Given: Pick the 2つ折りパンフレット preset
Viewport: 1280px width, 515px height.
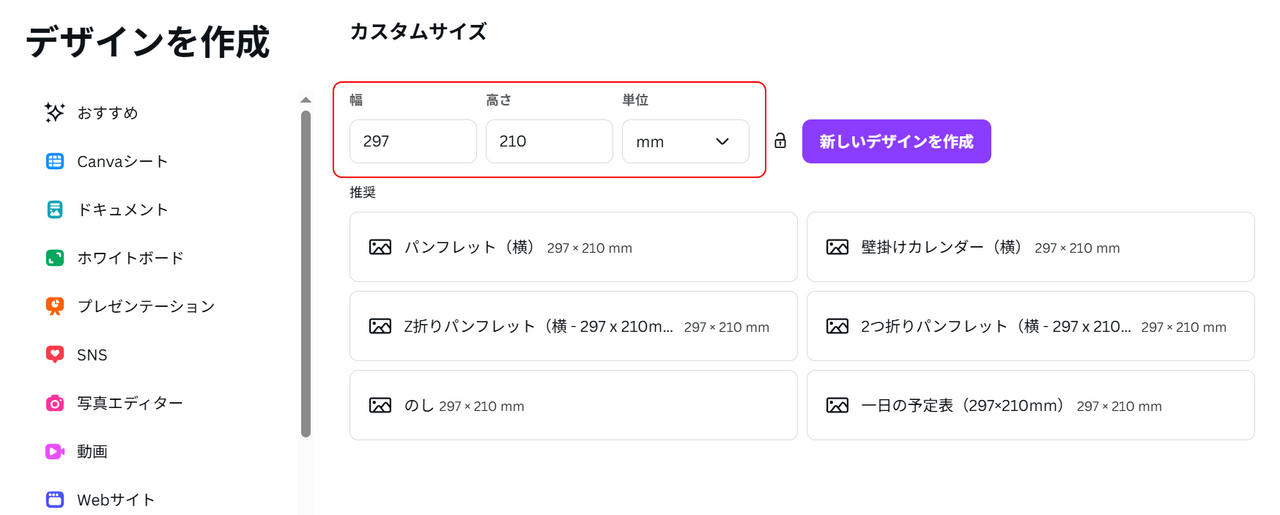Looking at the screenshot, I should (1030, 326).
